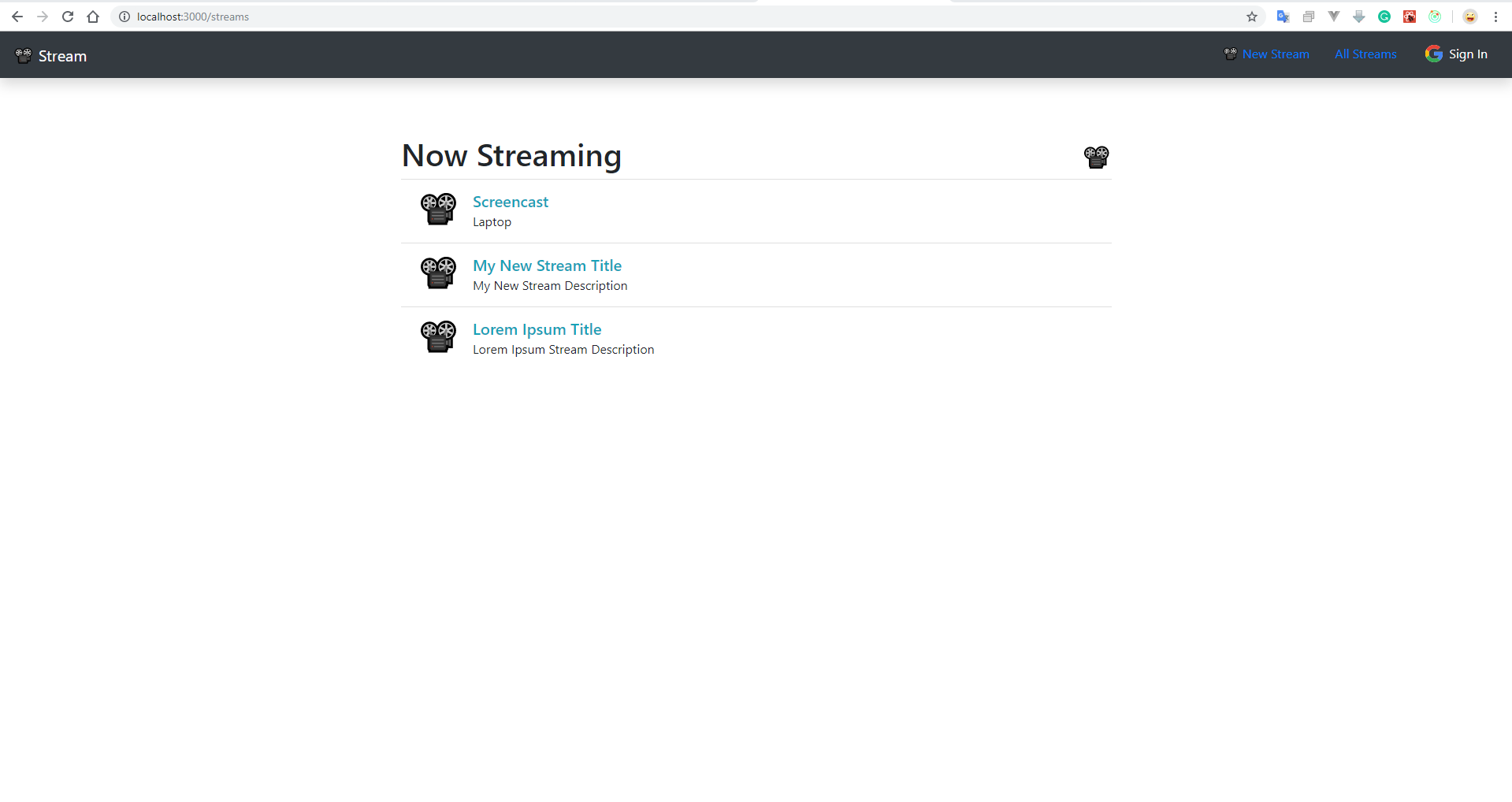Reload the page with refresh icon
The width and height of the screenshot is (1512, 802).
pos(68,17)
